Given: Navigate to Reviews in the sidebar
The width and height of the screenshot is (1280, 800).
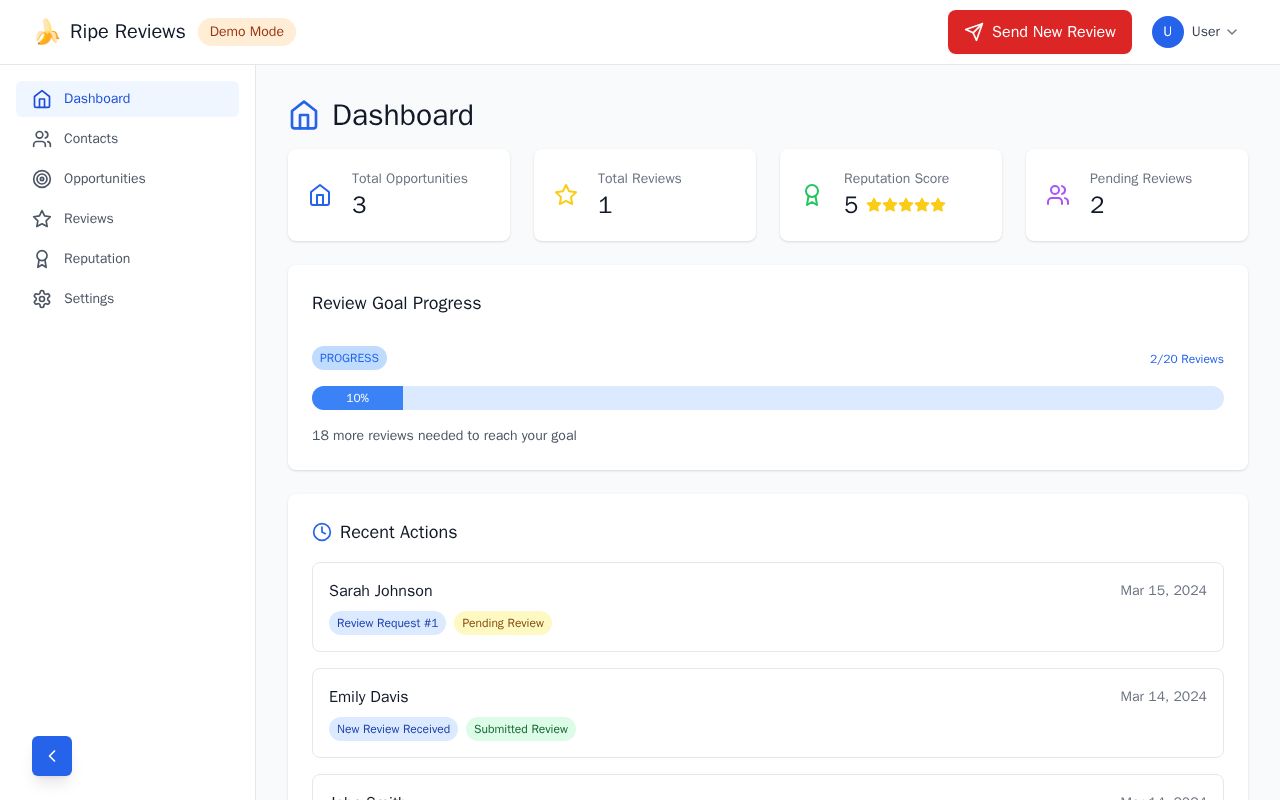Looking at the screenshot, I should [x=127, y=219].
